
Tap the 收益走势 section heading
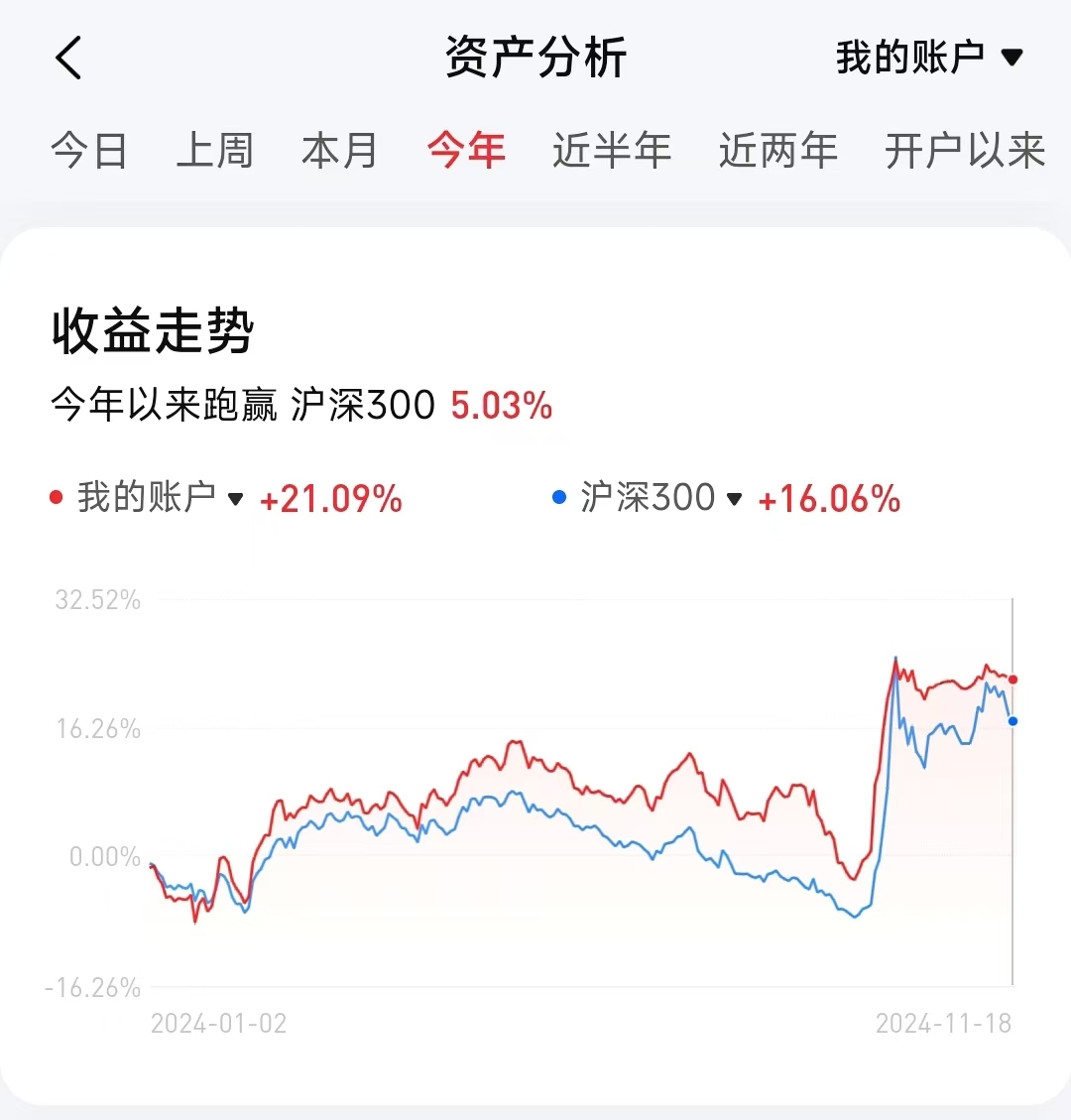[x=154, y=331]
